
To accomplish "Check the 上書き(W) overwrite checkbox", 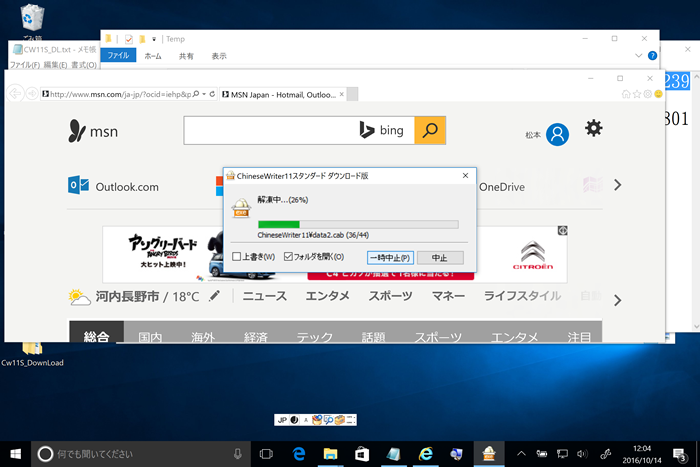I will pos(237,257).
